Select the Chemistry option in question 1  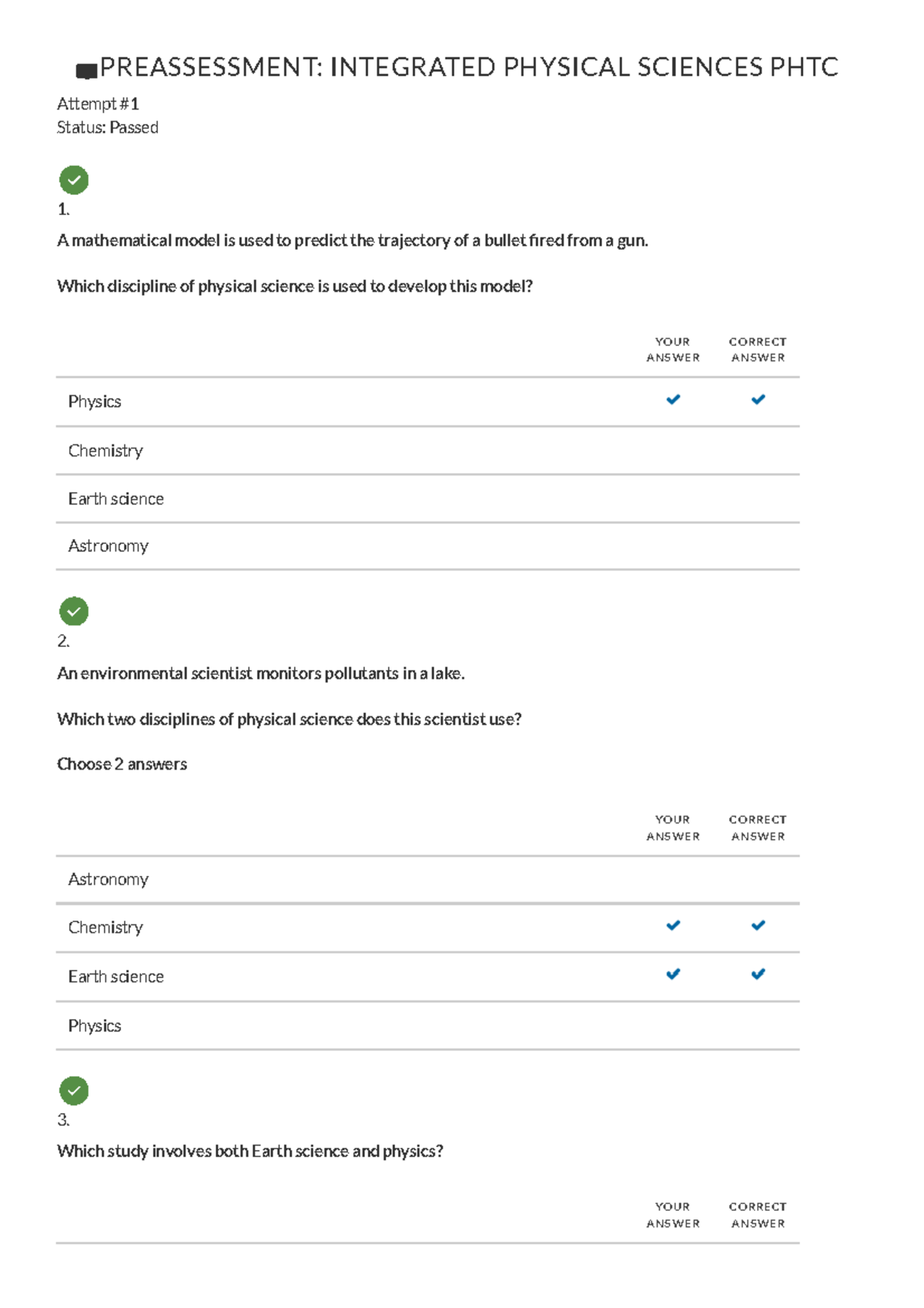point(105,451)
